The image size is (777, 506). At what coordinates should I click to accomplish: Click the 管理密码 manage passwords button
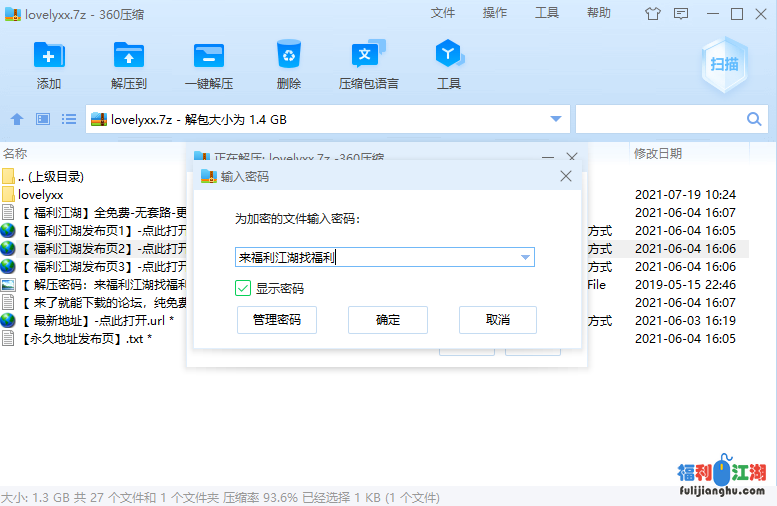point(277,320)
